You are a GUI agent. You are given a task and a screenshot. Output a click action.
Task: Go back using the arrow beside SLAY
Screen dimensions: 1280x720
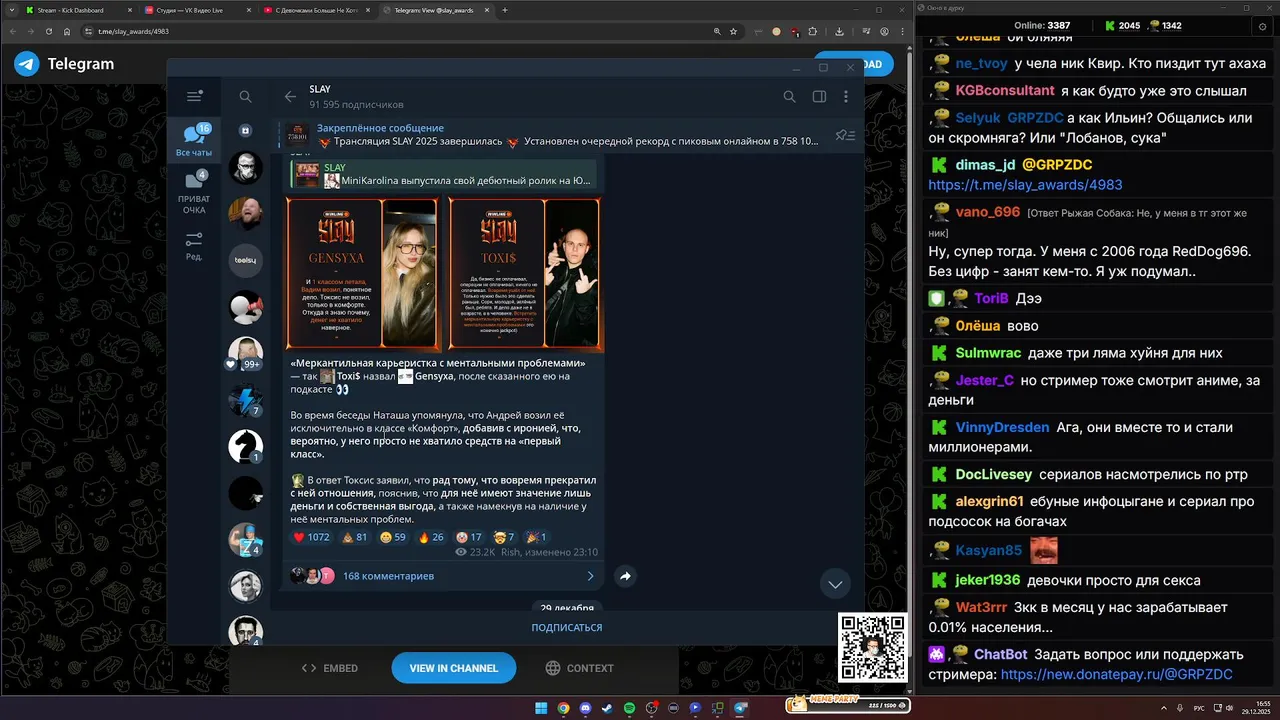290,96
